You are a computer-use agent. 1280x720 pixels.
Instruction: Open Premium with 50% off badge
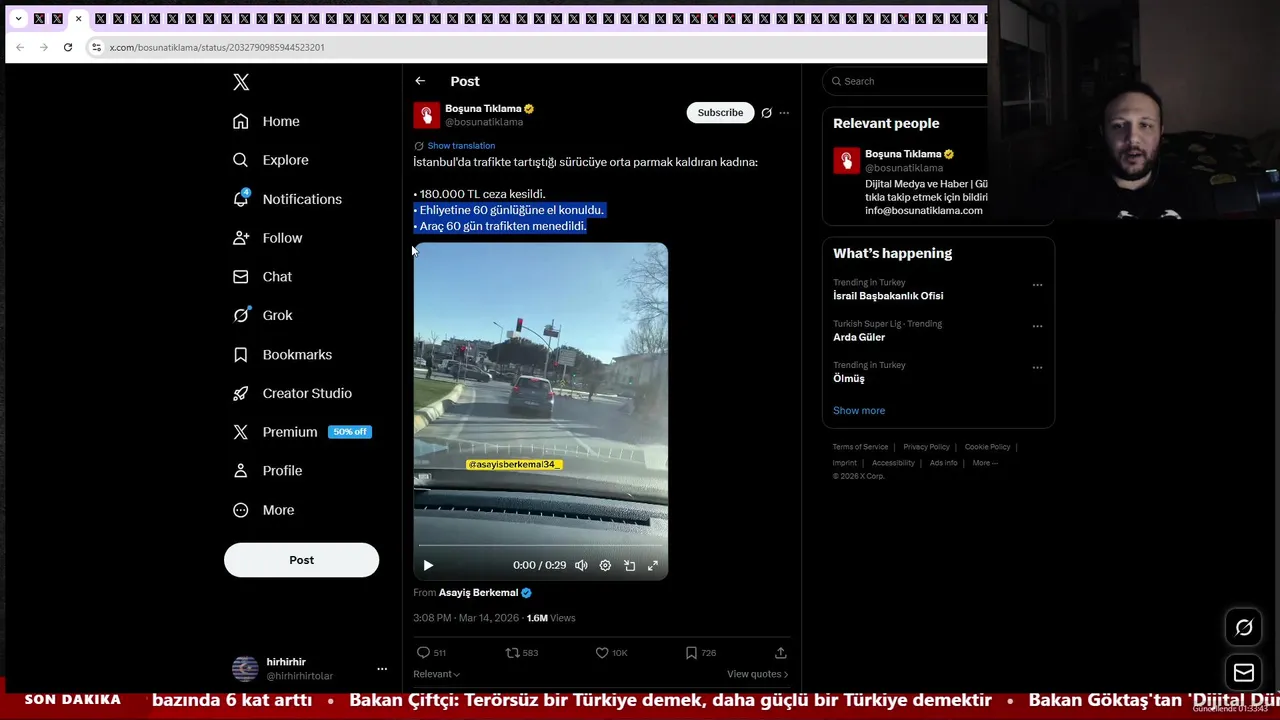coord(301,432)
